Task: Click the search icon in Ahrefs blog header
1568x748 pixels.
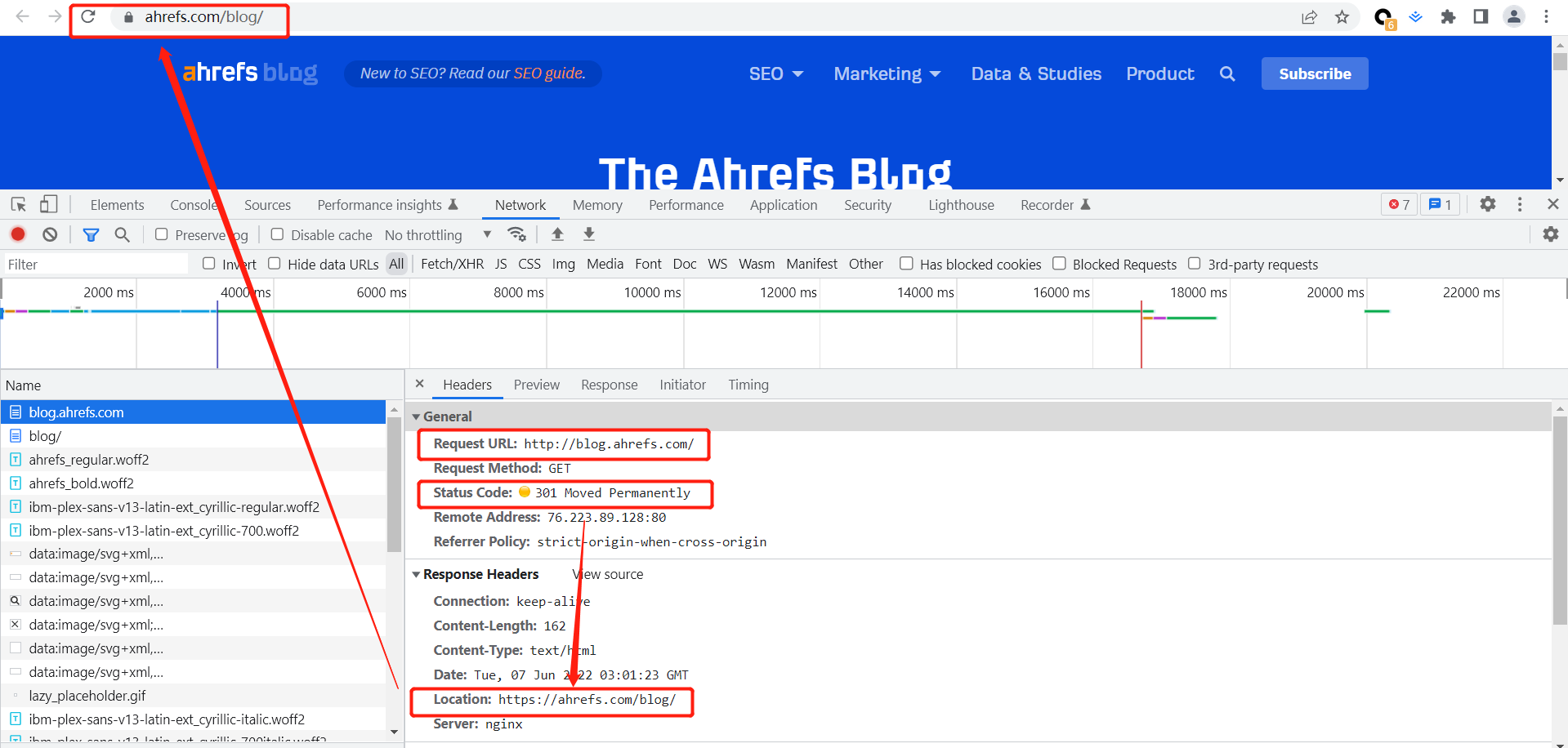Action: (x=1227, y=73)
